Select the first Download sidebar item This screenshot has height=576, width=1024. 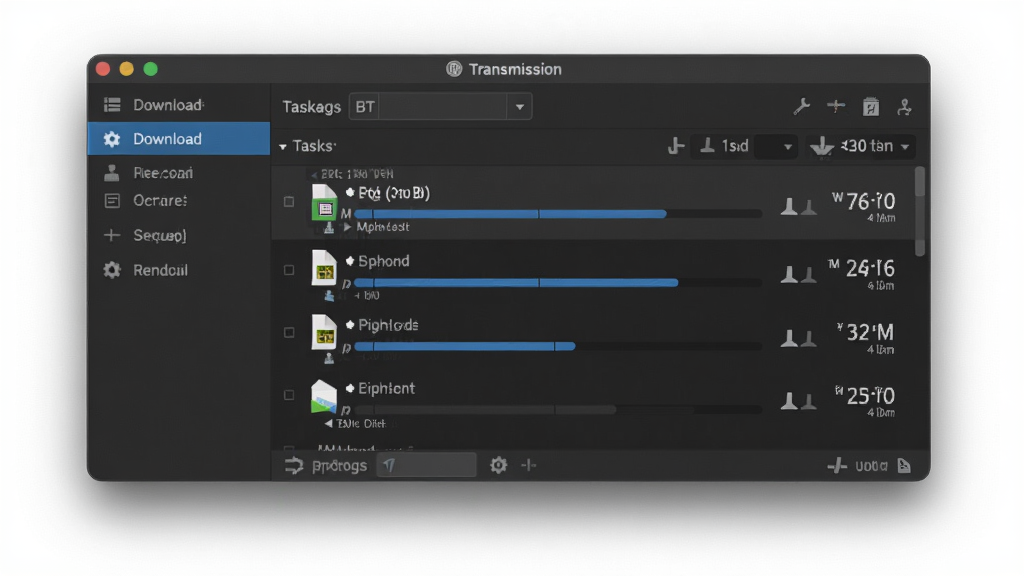pos(179,105)
